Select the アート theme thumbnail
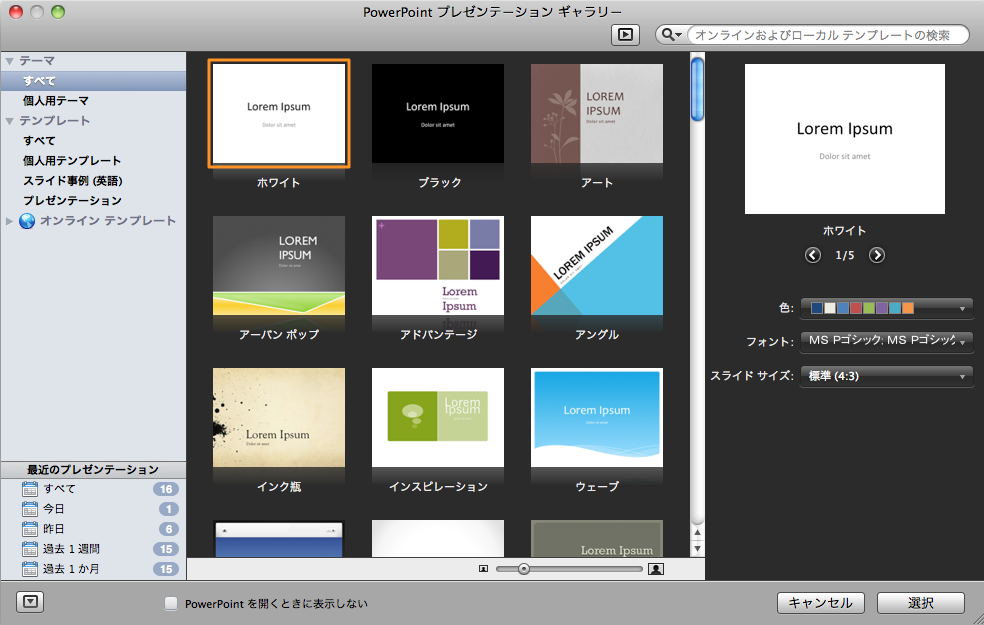Viewport: 984px width, 625px height. click(597, 114)
